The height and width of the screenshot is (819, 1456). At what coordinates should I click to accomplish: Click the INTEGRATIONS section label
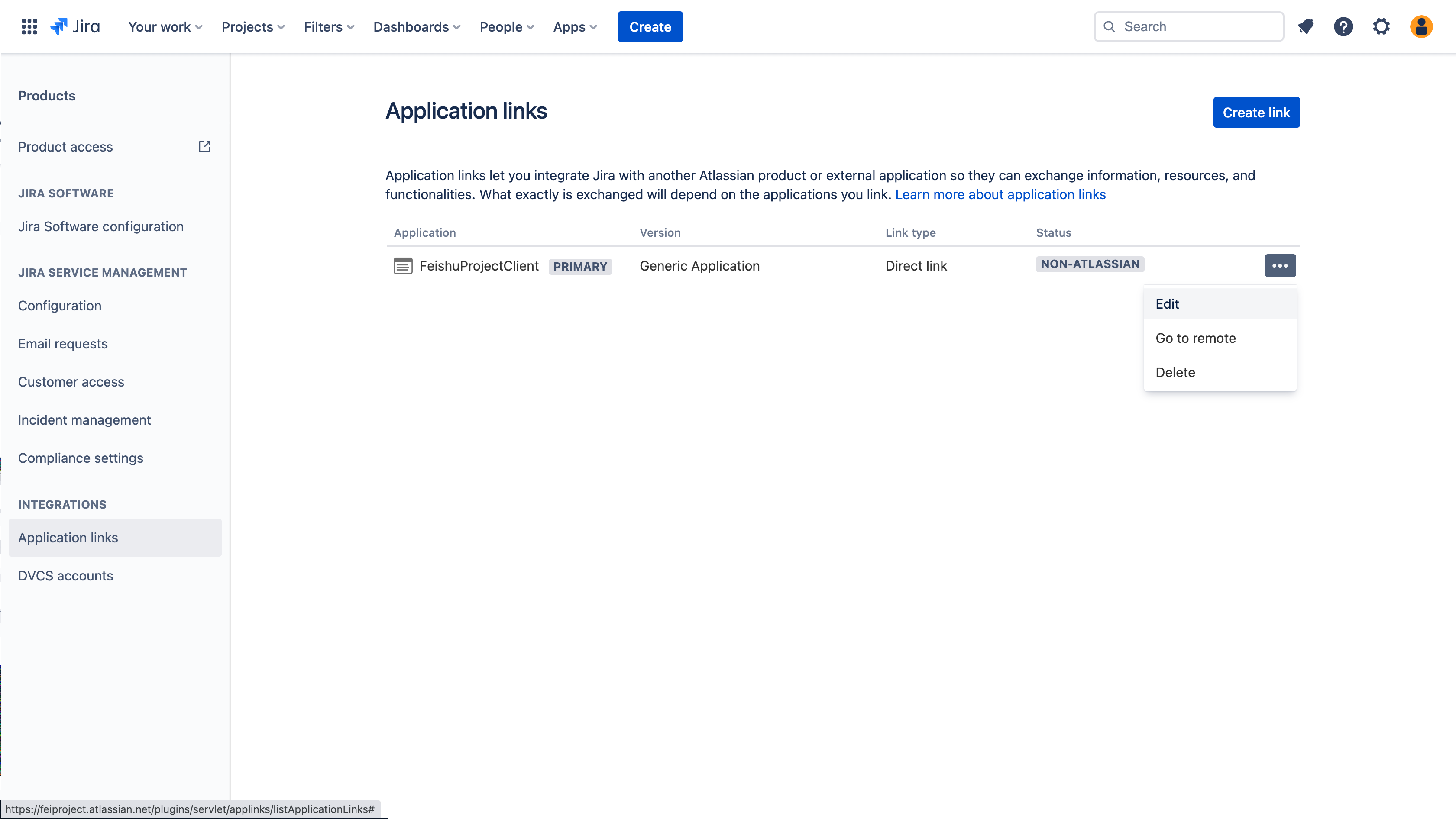coord(62,505)
